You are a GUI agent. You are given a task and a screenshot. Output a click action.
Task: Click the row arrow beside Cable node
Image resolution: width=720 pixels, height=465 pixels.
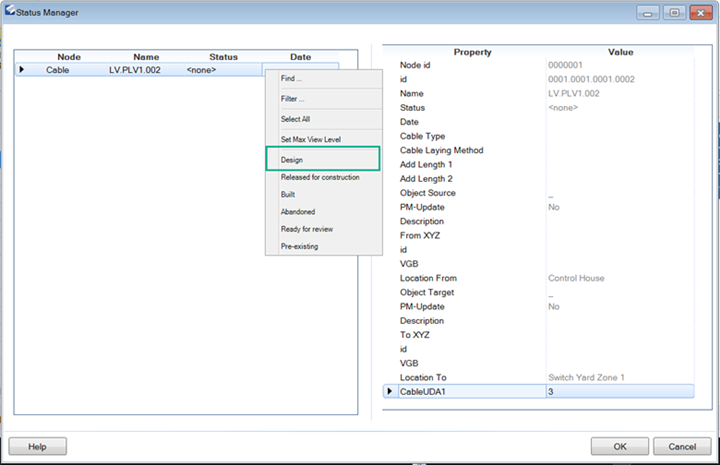pyautogui.click(x=22, y=70)
